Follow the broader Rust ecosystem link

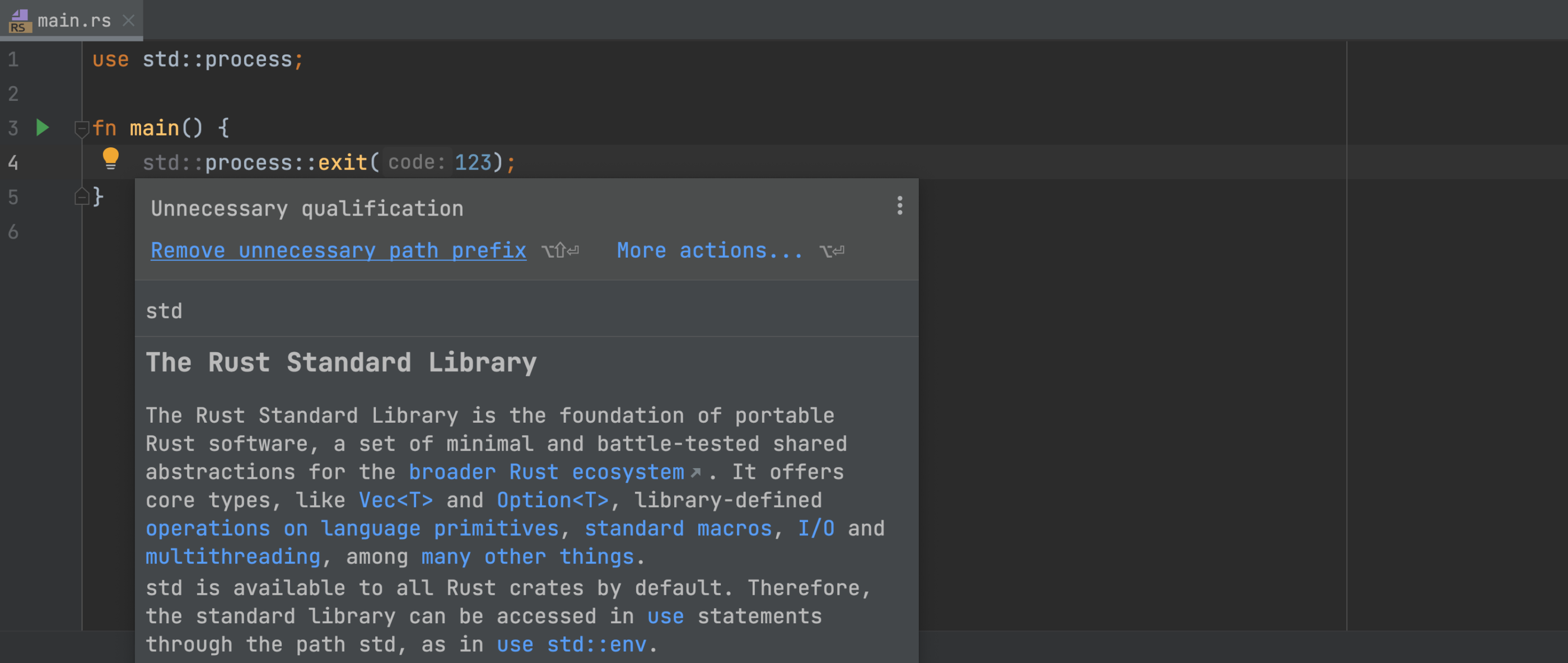[x=546, y=472]
